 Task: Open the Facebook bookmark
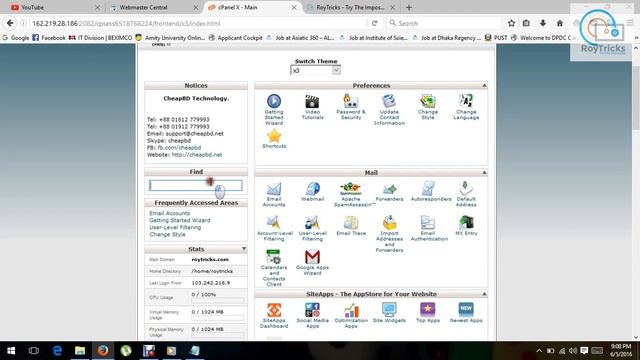click(x=49, y=38)
